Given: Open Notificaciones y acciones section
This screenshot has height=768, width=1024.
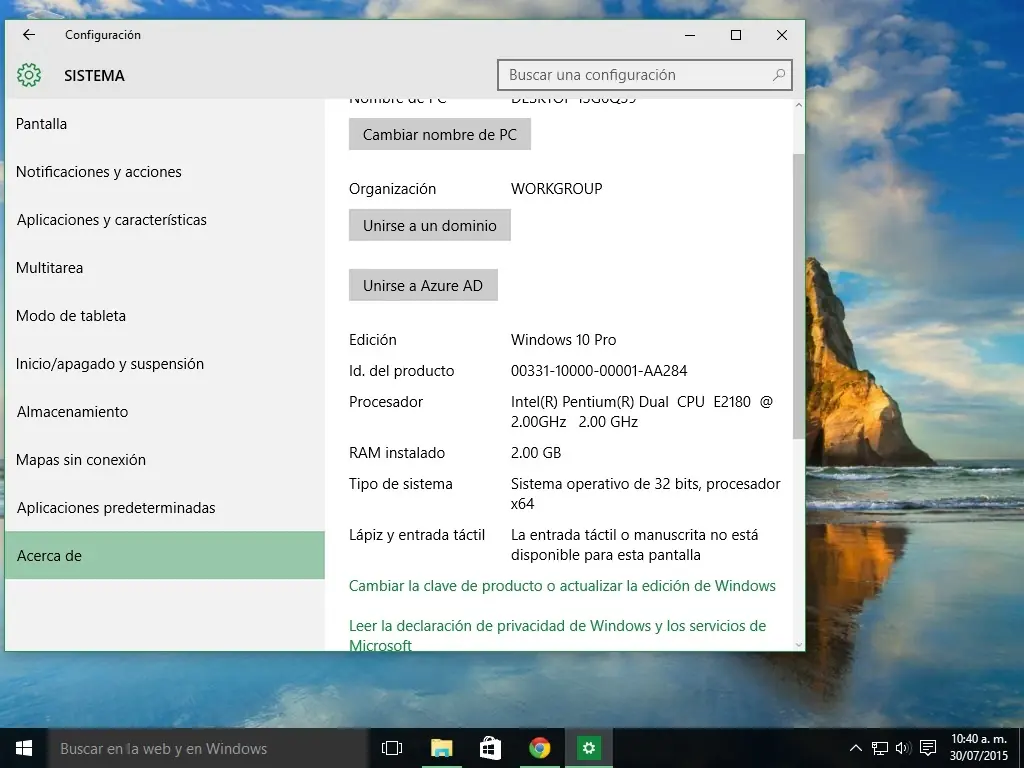Looking at the screenshot, I should tap(165, 172).
